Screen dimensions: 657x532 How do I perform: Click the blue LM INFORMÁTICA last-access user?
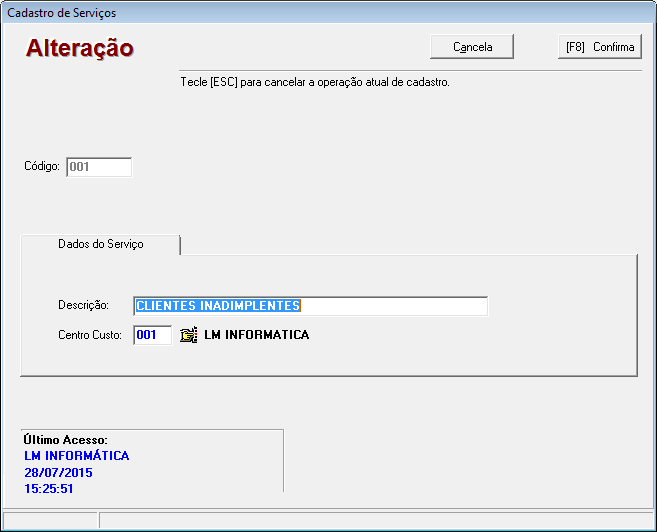(76, 456)
